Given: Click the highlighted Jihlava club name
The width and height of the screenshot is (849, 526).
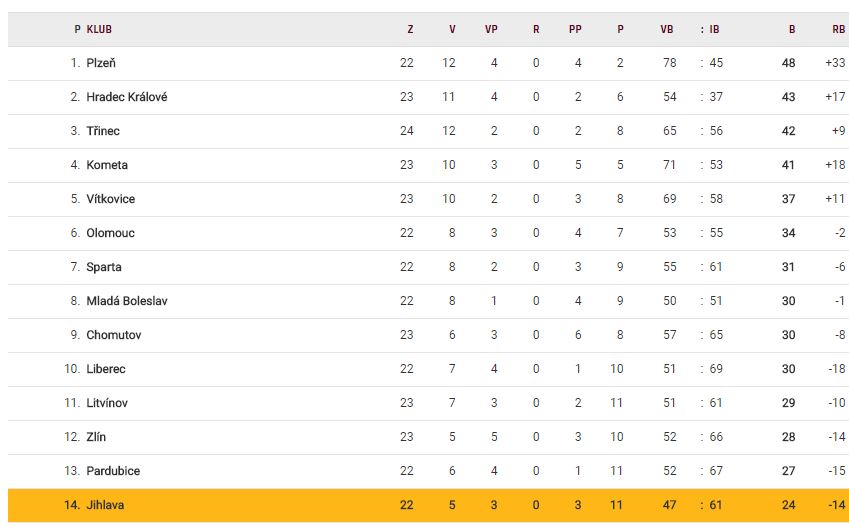Looking at the screenshot, I should coord(104,505).
